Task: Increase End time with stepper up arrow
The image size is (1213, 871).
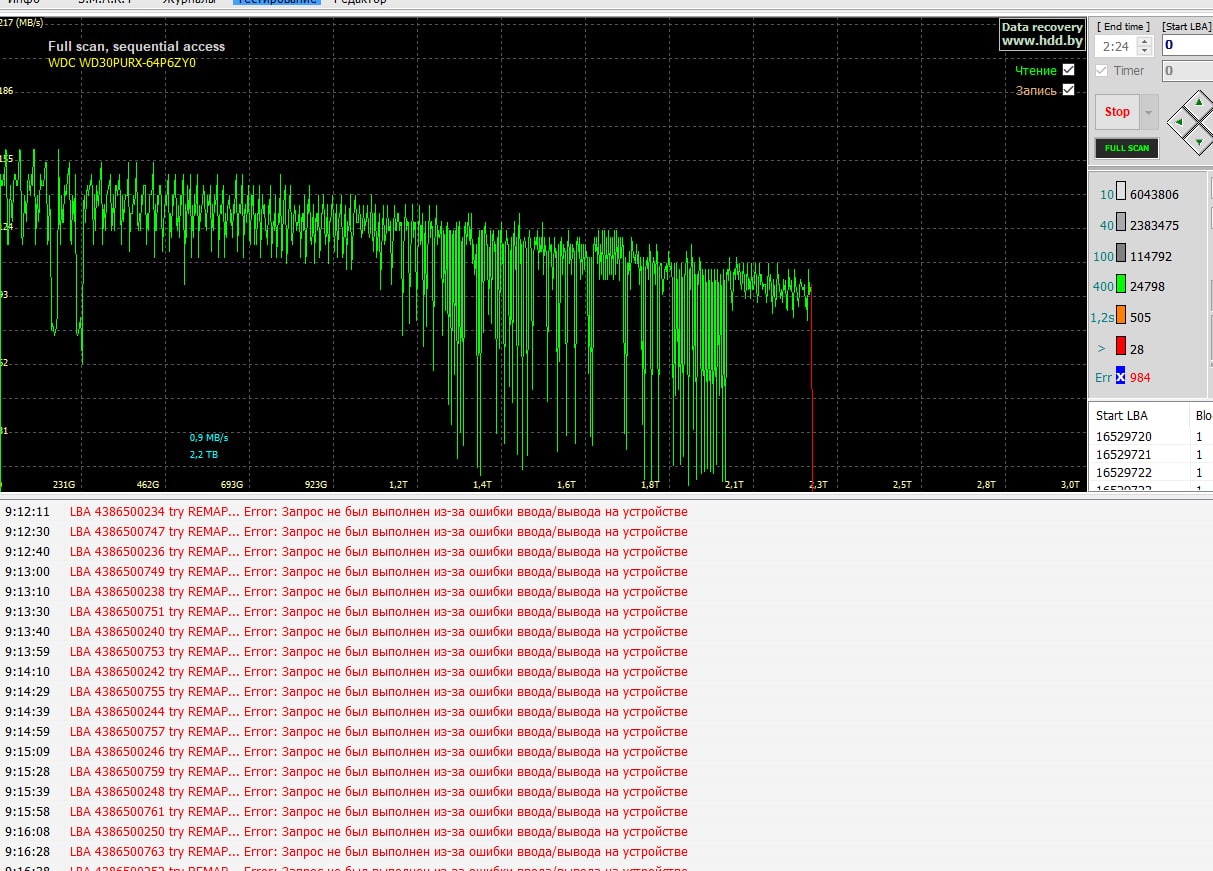Action: [x=1145, y=41]
